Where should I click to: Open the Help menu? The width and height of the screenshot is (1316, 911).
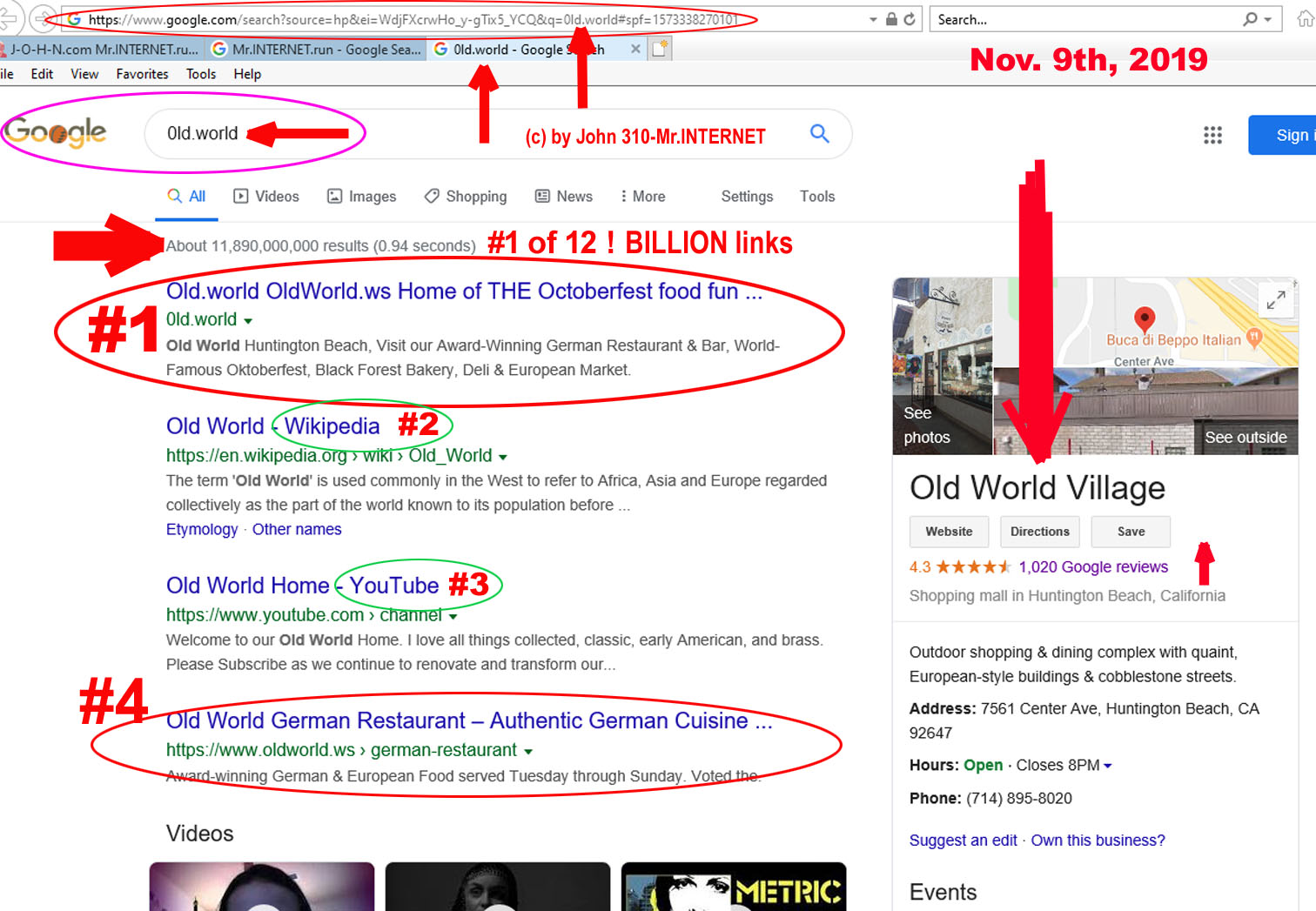(247, 74)
